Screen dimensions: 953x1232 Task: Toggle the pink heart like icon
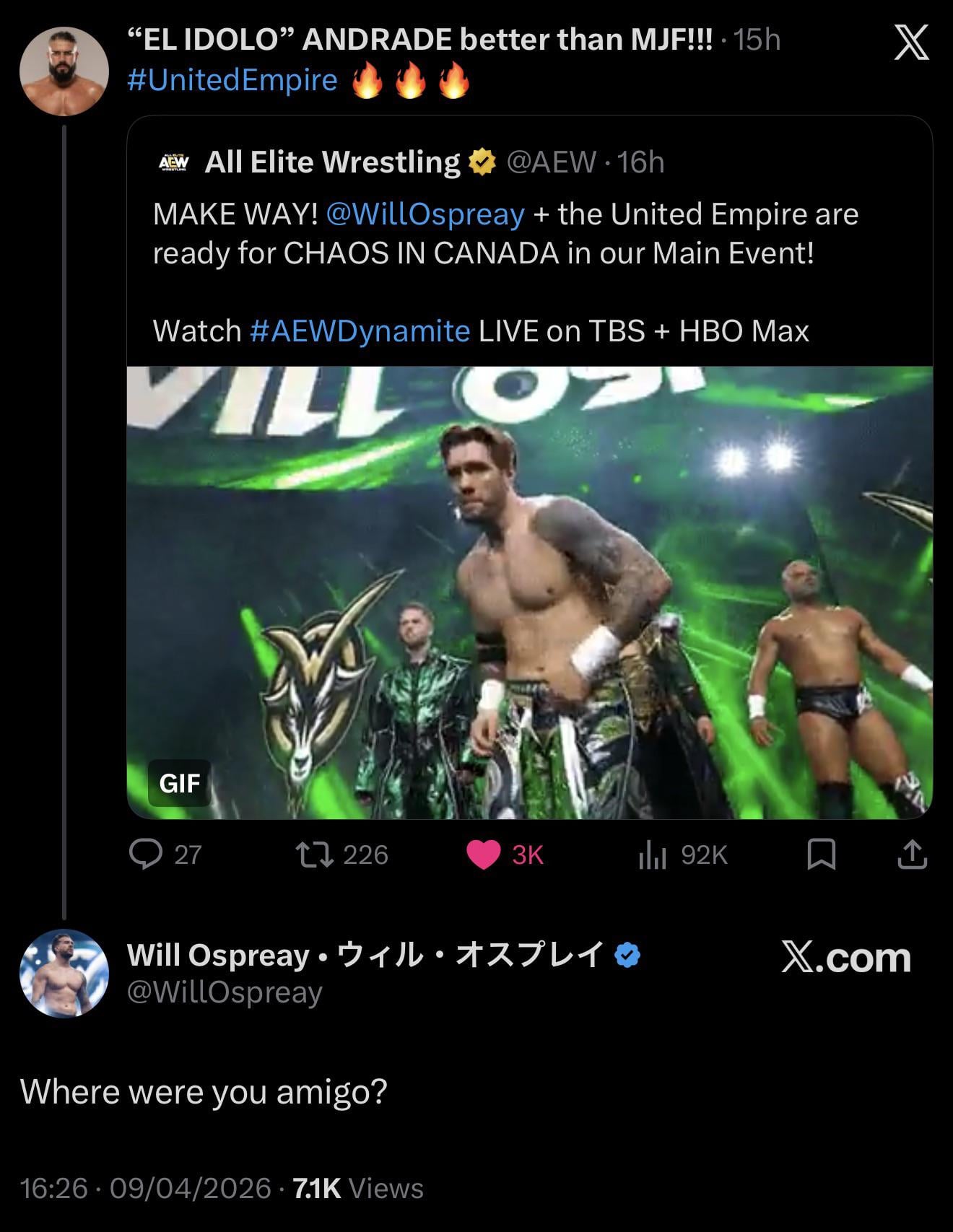484,855
